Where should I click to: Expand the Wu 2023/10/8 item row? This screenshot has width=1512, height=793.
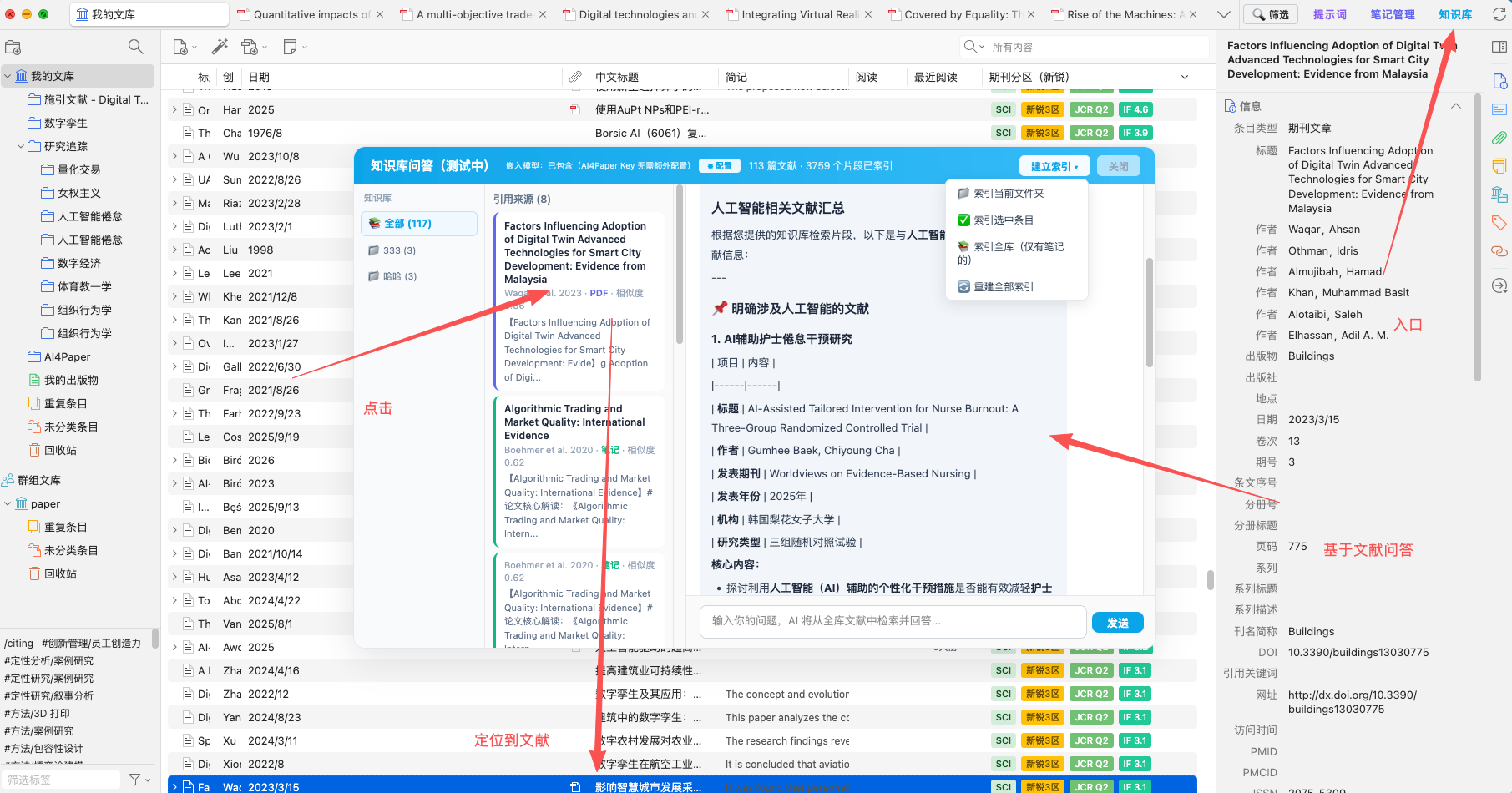pyautogui.click(x=174, y=156)
